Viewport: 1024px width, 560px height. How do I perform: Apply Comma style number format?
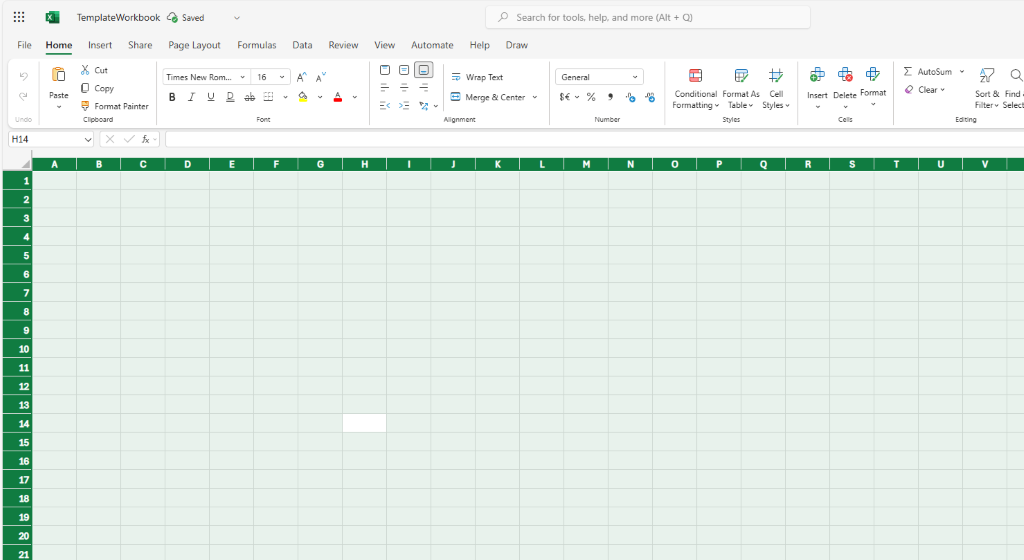611,97
